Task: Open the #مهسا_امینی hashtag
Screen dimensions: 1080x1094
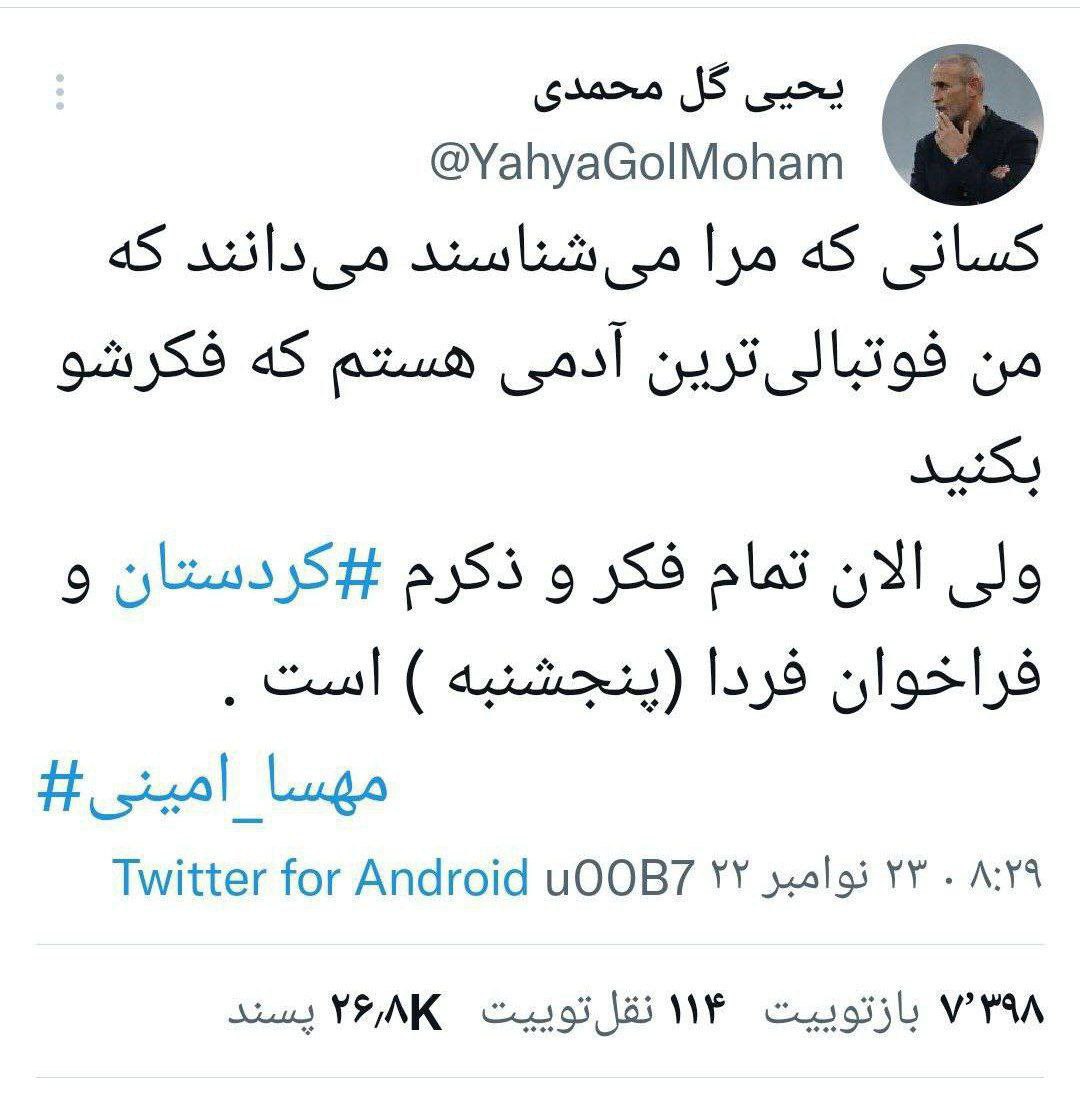Action: pos(213,788)
